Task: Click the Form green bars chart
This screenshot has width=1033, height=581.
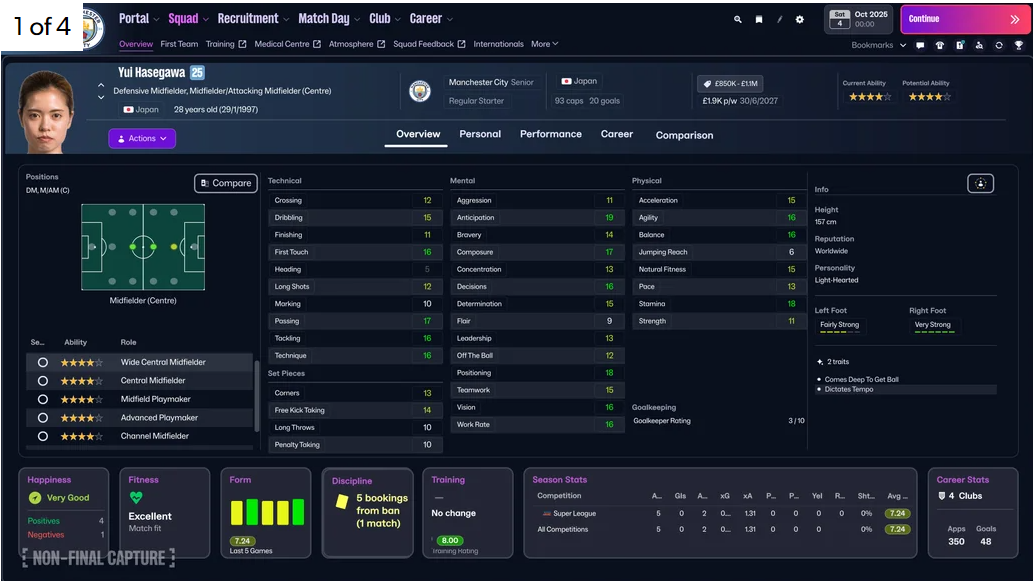Action: 267,512
